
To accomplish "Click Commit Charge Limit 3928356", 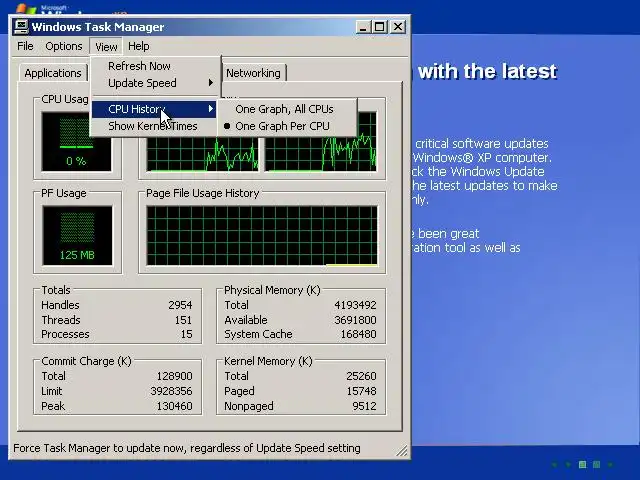I will tap(171, 391).
